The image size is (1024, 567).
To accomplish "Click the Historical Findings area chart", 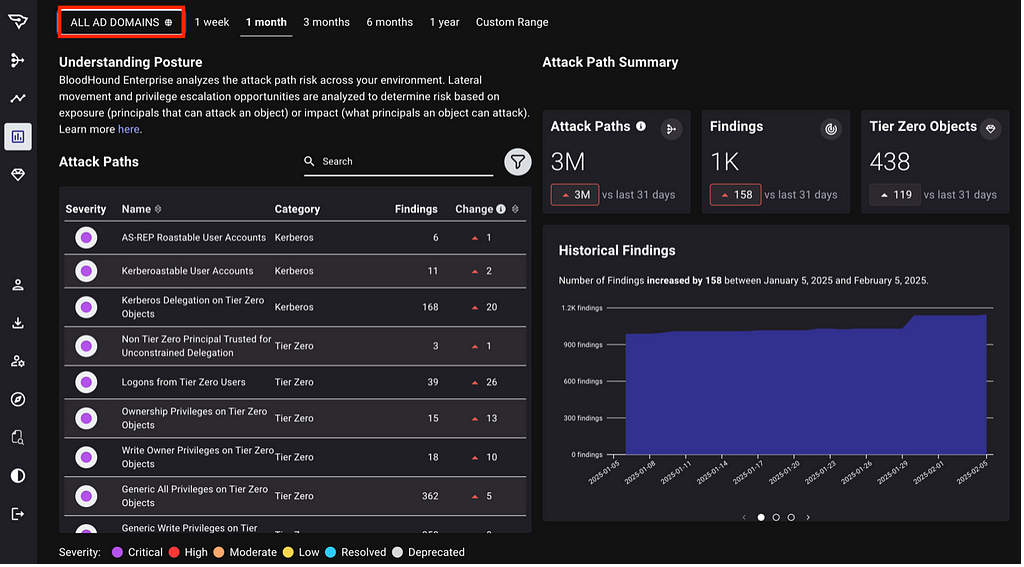I will 806,385.
